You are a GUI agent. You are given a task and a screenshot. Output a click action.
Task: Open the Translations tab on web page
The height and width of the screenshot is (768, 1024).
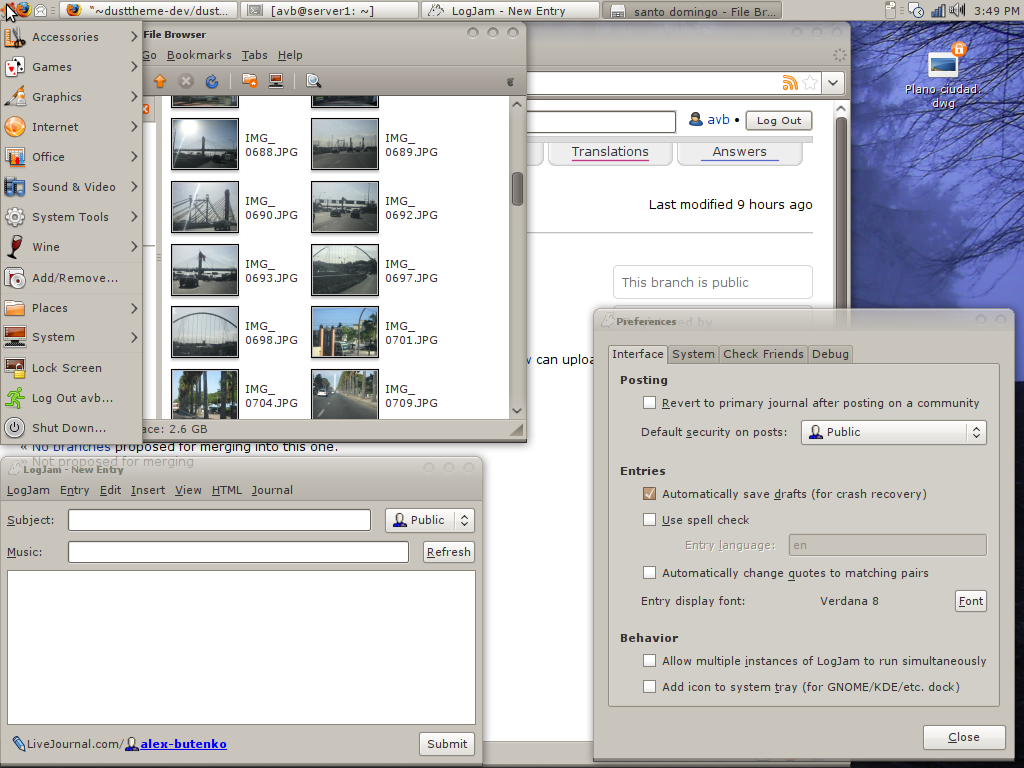pos(610,152)
